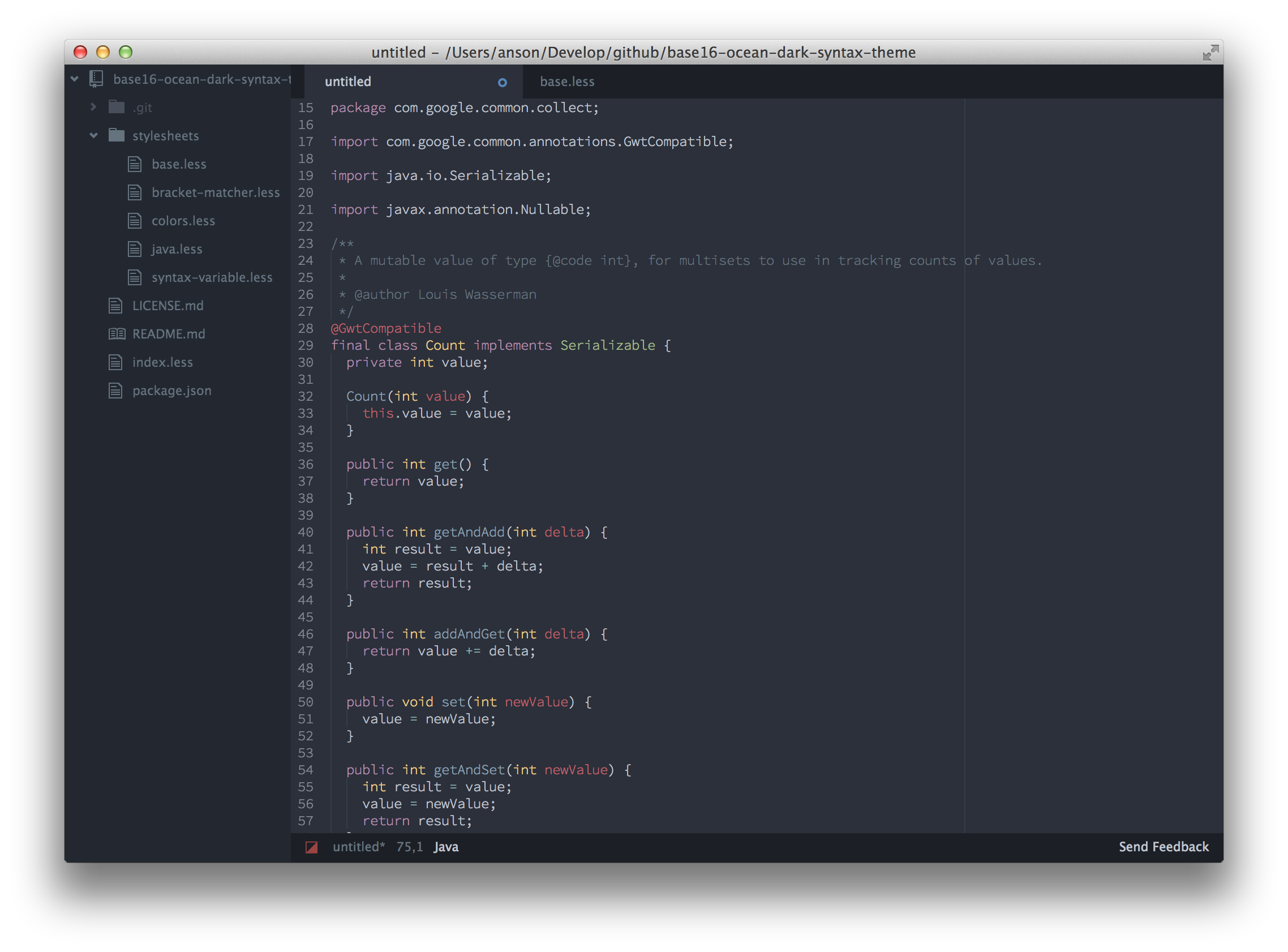Click the 'implements' keyword on line 29

(x=513, y=345)
